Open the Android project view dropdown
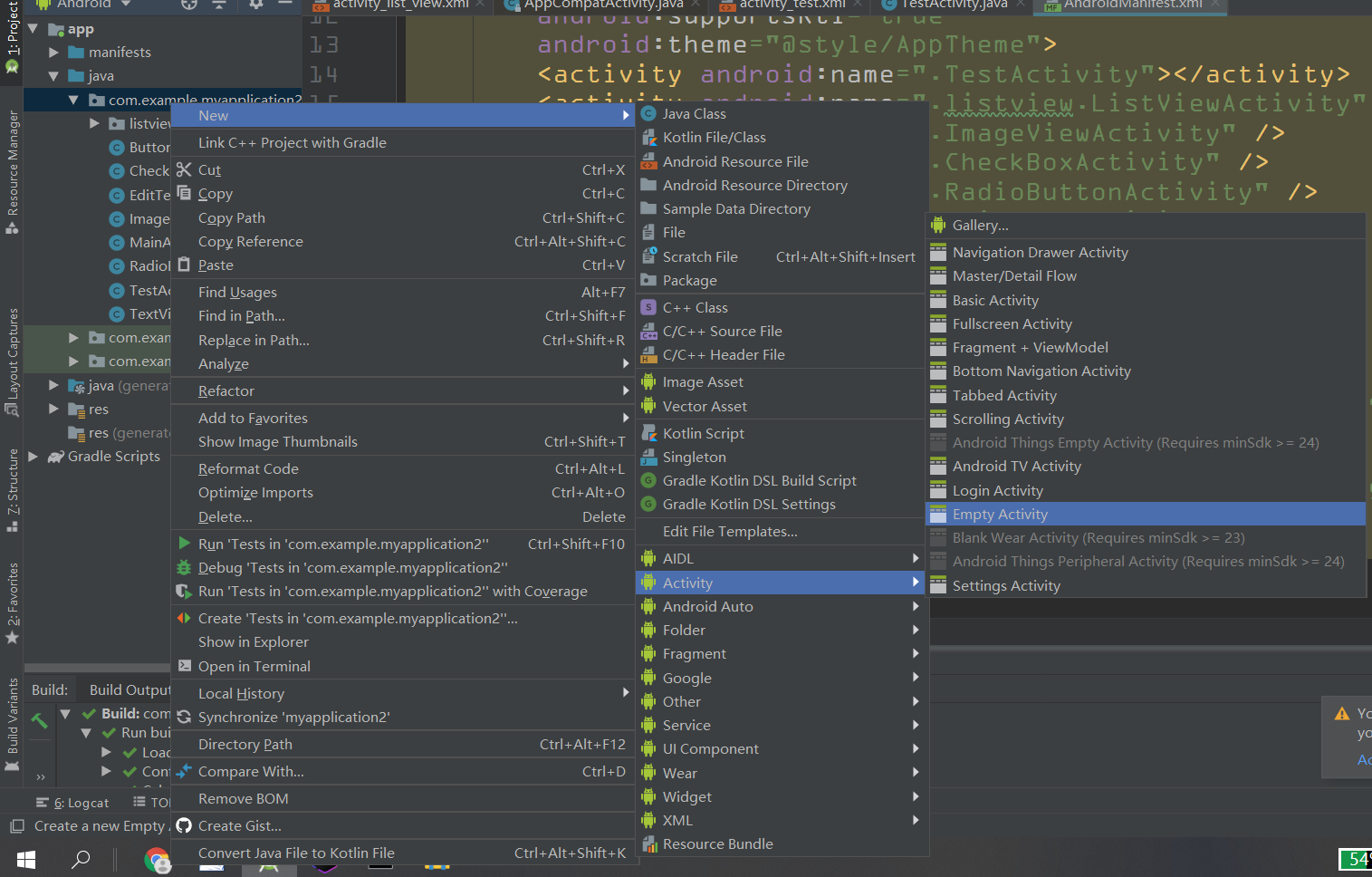1372x877 pixels. (83, 5)
